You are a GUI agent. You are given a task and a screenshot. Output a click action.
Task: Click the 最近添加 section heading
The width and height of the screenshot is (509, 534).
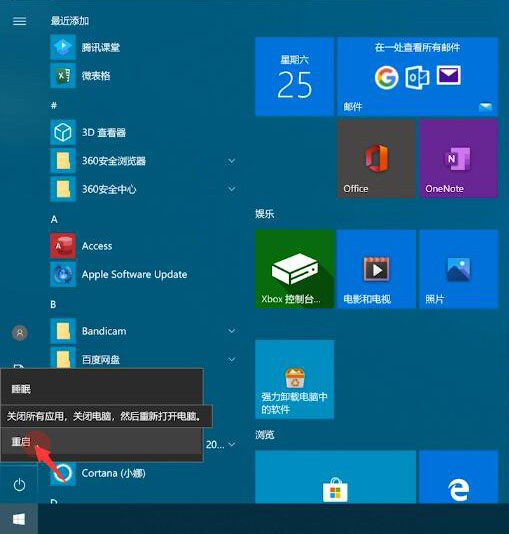point(69,21)
